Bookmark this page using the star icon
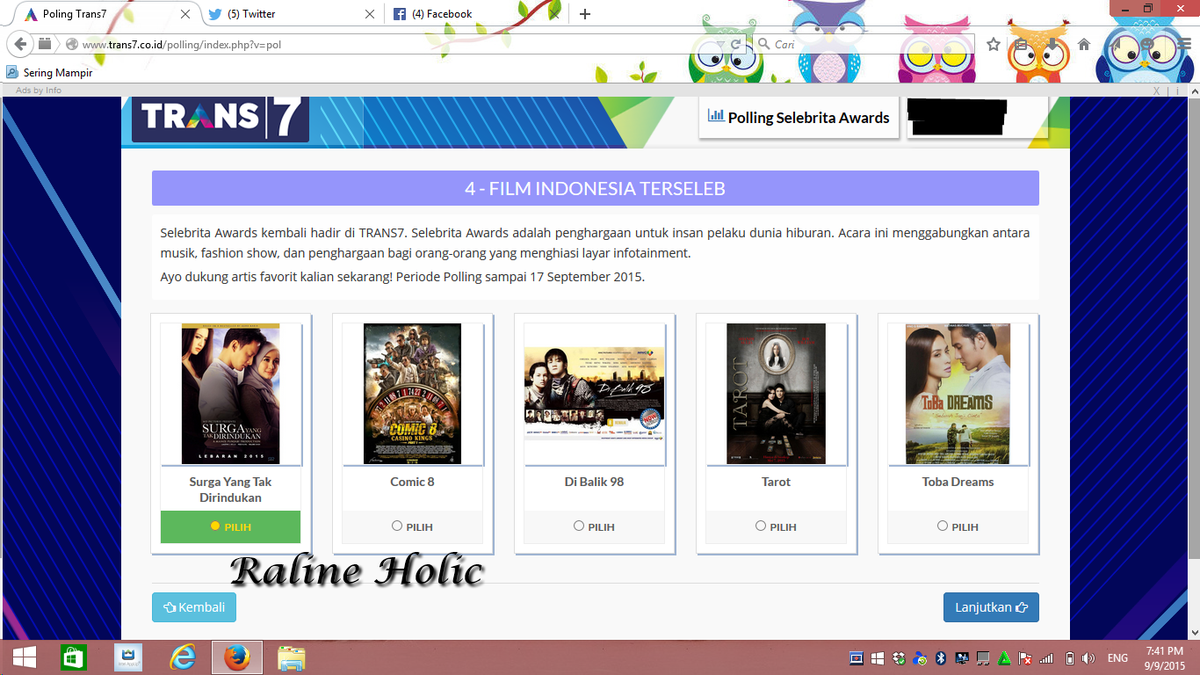Image resolution: width=1200 pixels, height=675 pixels. click(991, 44)
